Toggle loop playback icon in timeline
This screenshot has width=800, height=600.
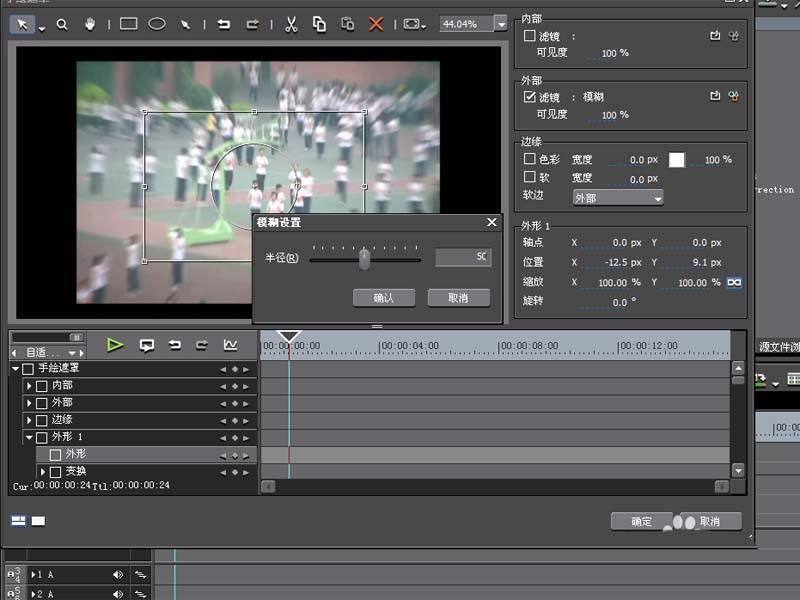click(147, 345)
